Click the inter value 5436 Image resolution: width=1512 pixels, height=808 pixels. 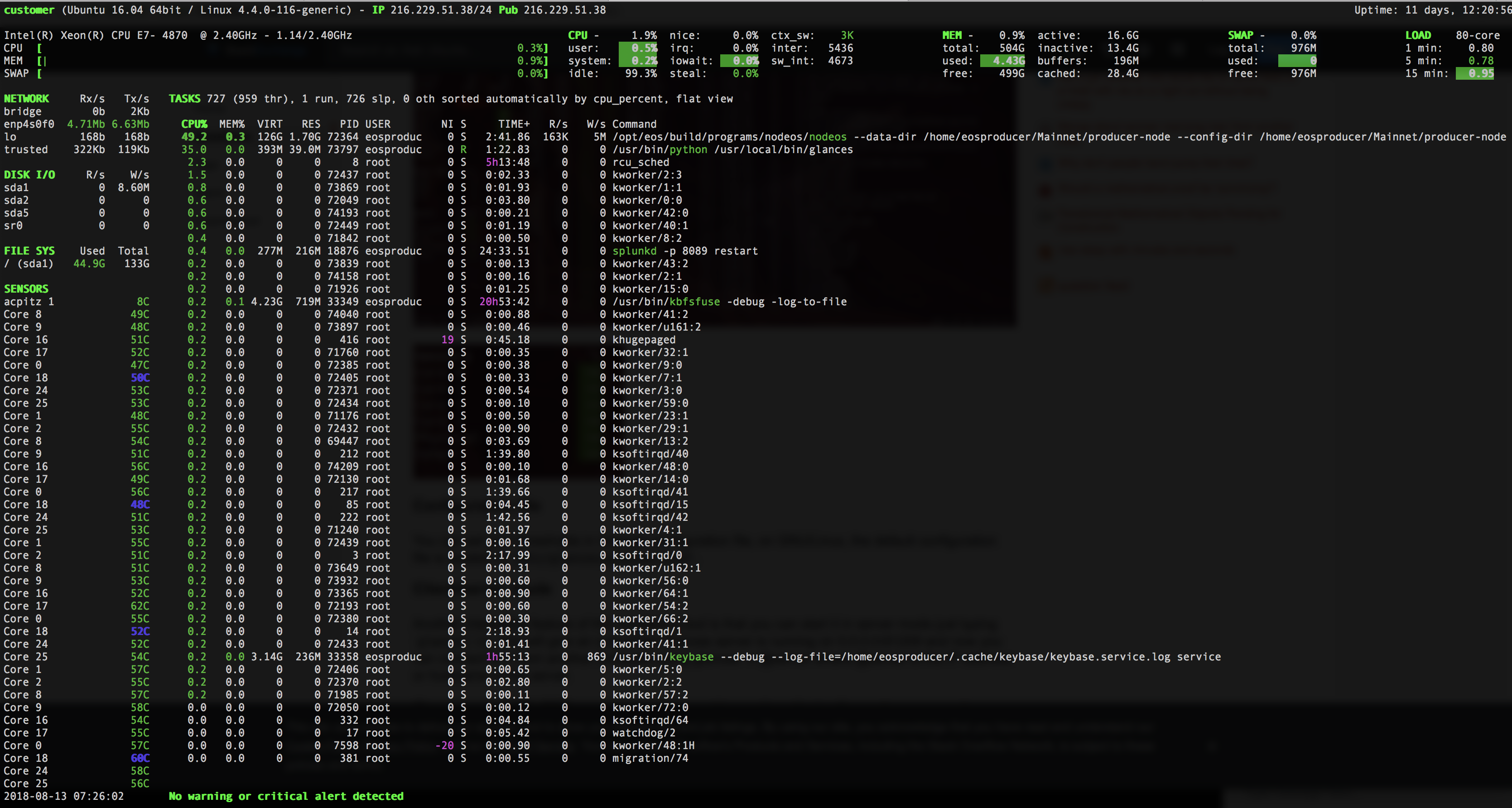[x=841, y=48]
